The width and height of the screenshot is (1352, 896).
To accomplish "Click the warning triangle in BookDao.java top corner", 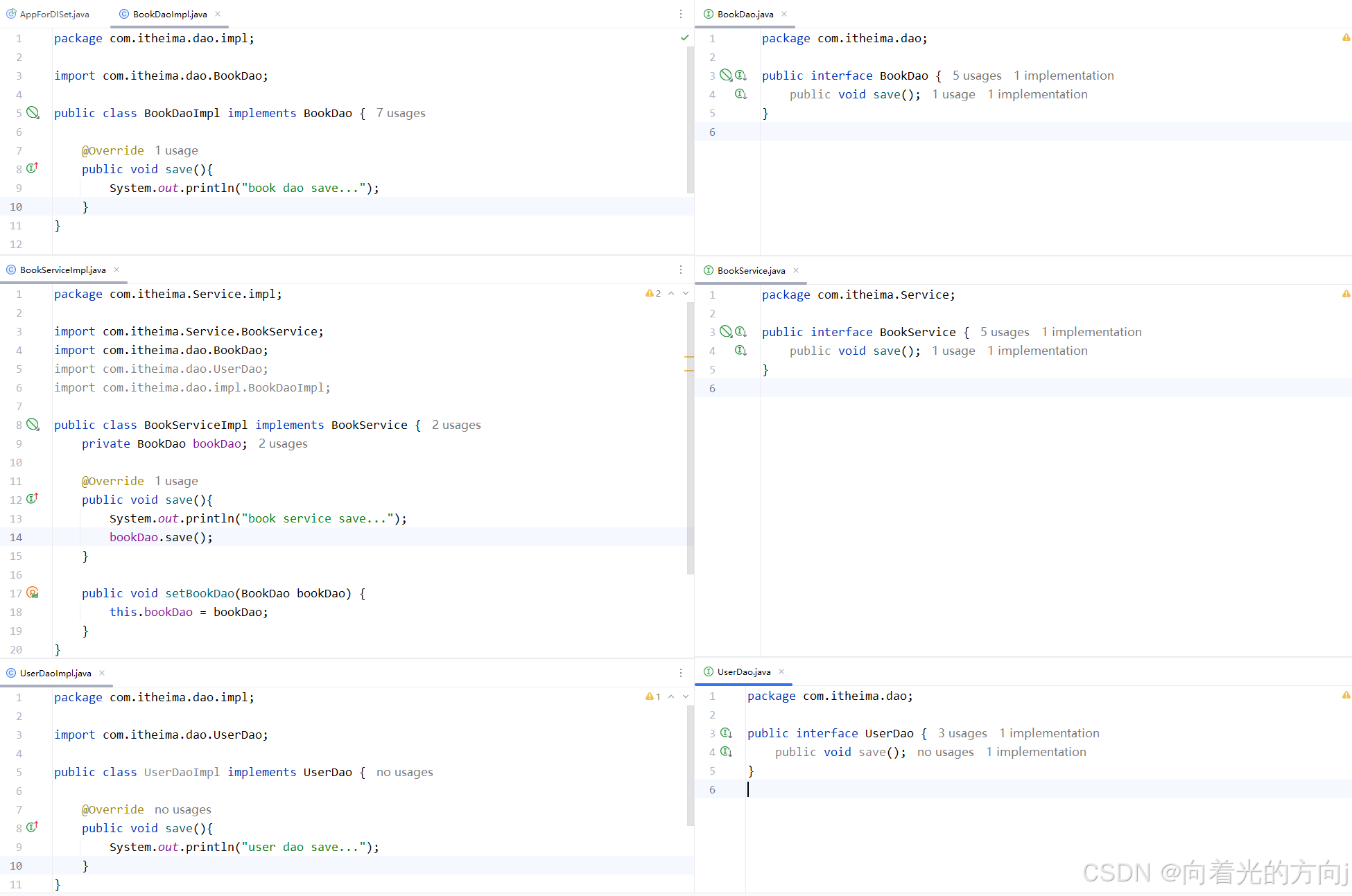I will pos(1346,37).
